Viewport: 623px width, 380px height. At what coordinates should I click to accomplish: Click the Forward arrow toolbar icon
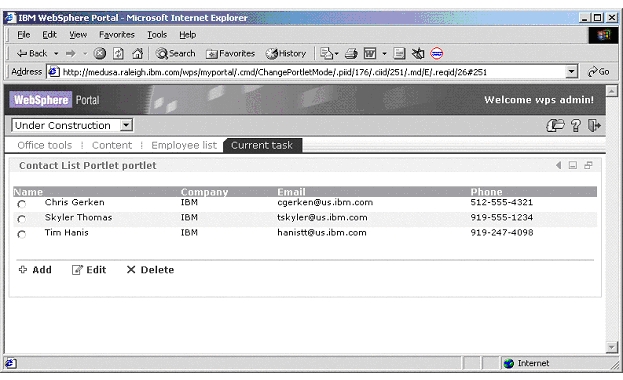71,53
